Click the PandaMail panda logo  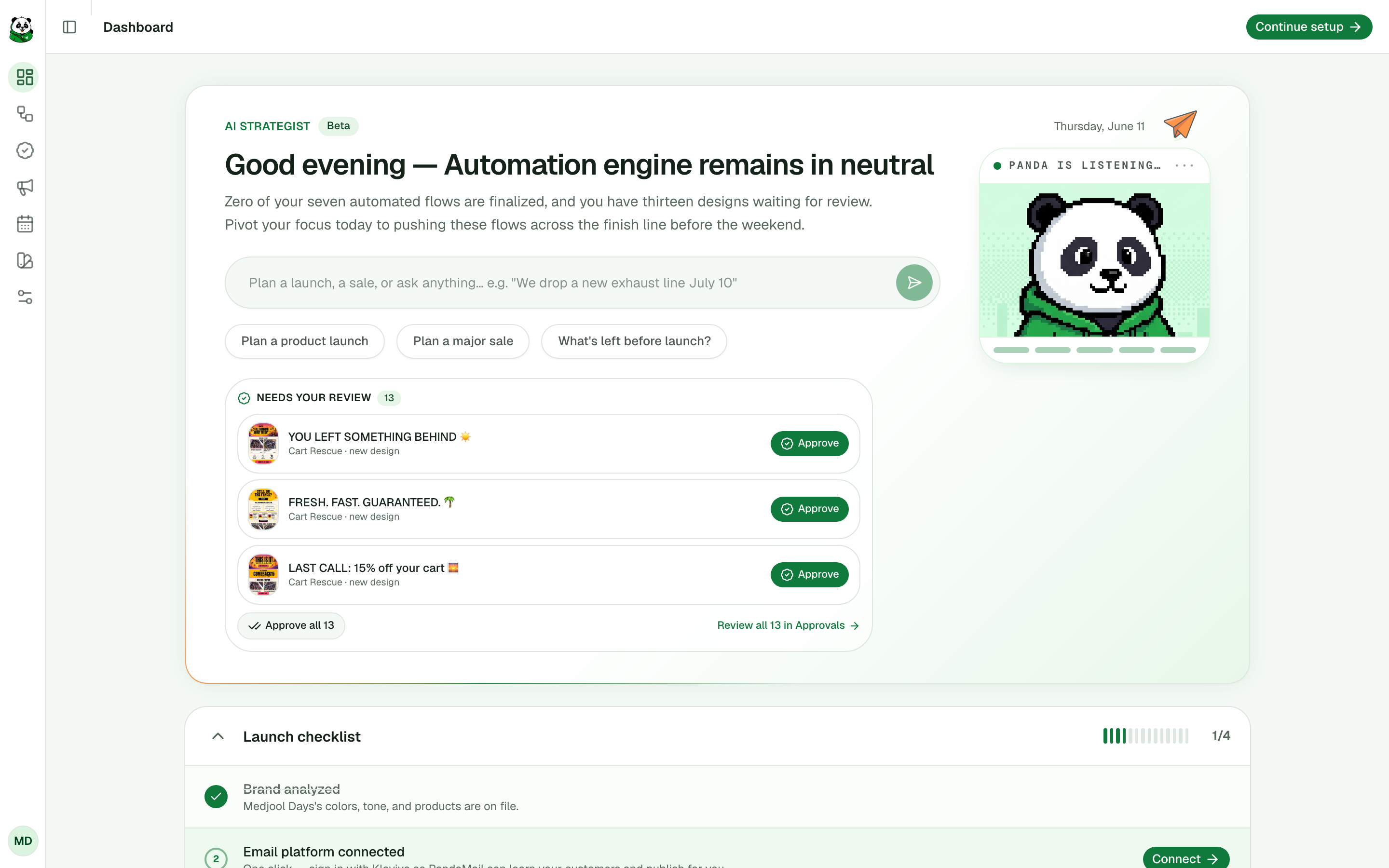(22, 29)
